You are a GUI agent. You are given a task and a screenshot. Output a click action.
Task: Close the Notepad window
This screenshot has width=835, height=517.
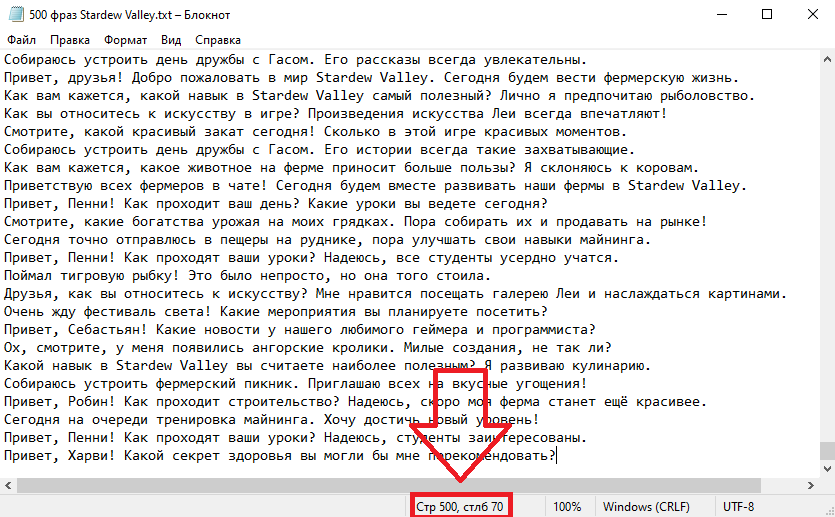pos(811,14)
